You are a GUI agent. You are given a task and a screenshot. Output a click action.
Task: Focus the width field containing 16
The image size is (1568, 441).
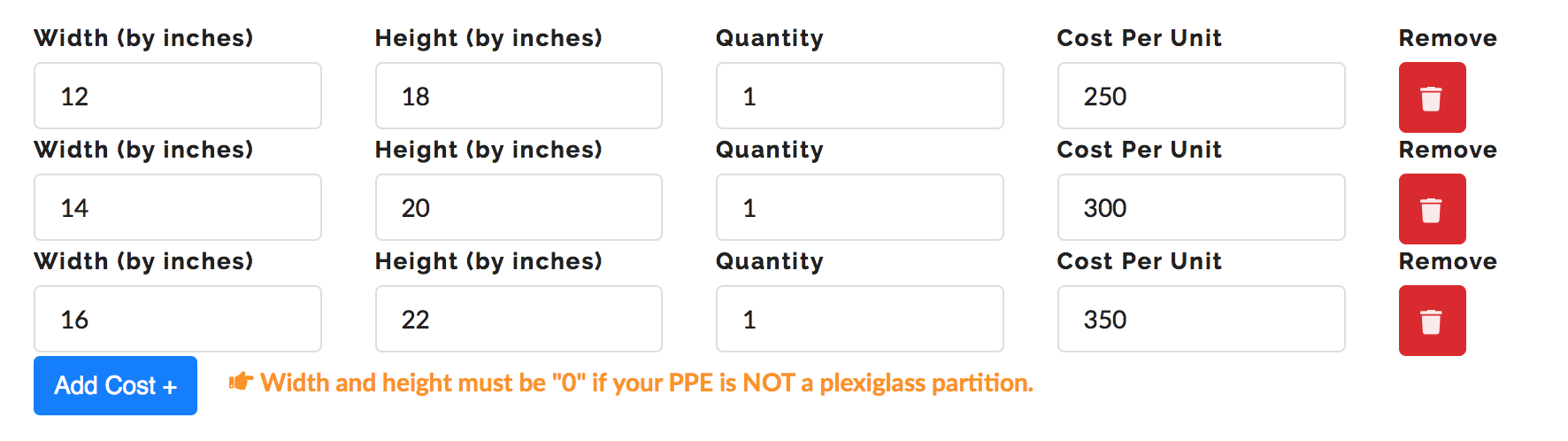tap(178, 319)
